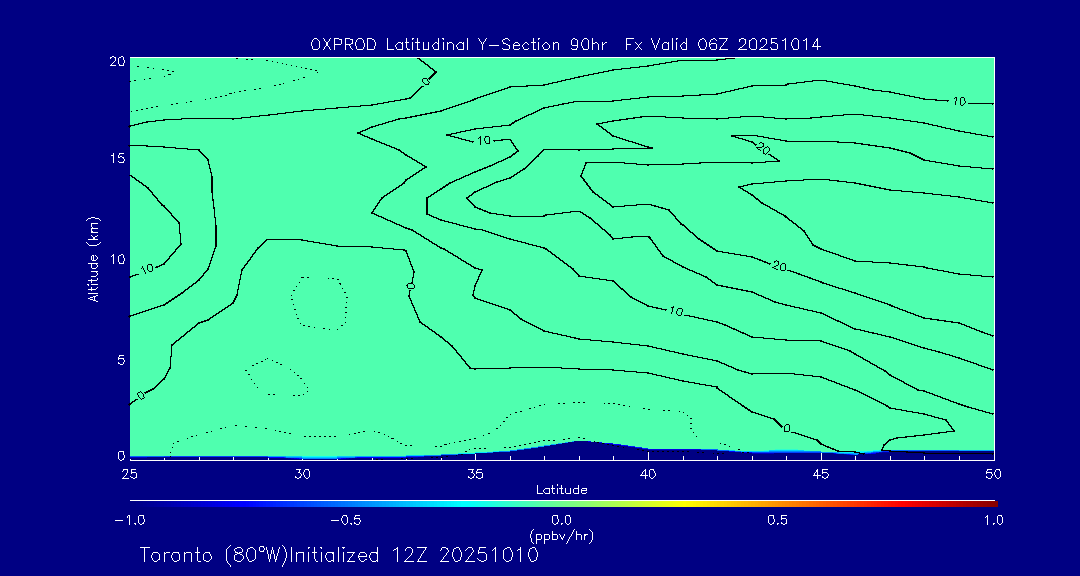Click contour label 0 near latitude 33 at 8 km

pyautogui.click(x=411, y=285)
